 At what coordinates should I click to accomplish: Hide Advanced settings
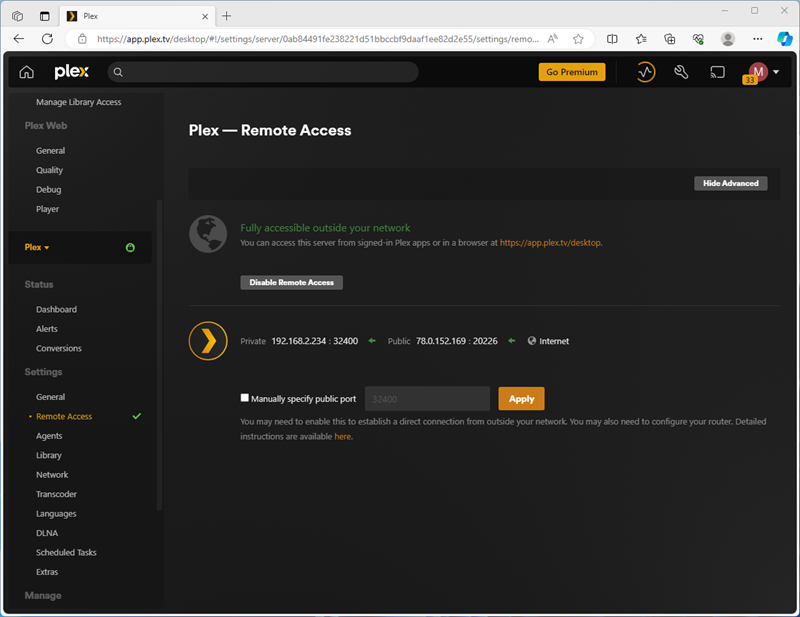pyautogui.click(x=730, y=183)
